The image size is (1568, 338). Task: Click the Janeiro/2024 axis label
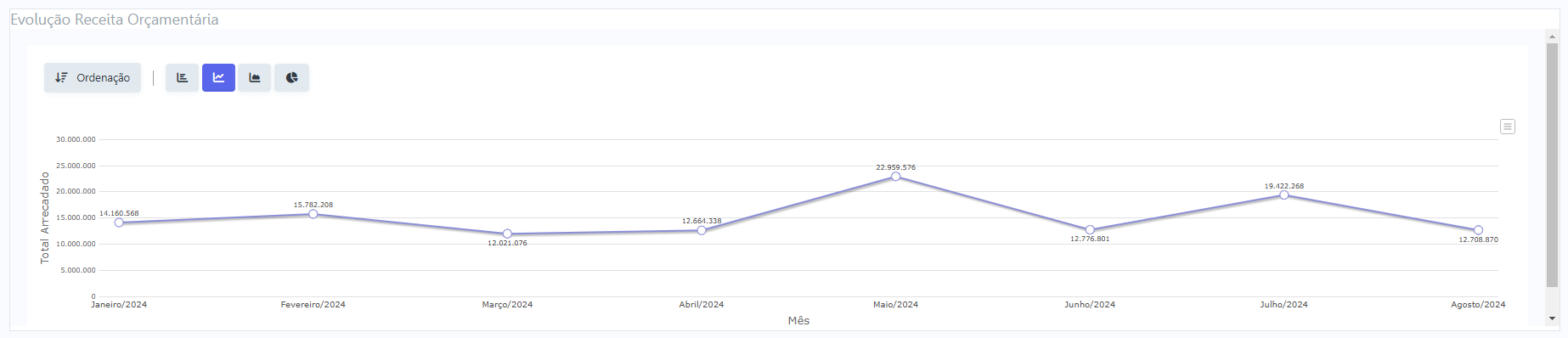click(x=119, y=304)
